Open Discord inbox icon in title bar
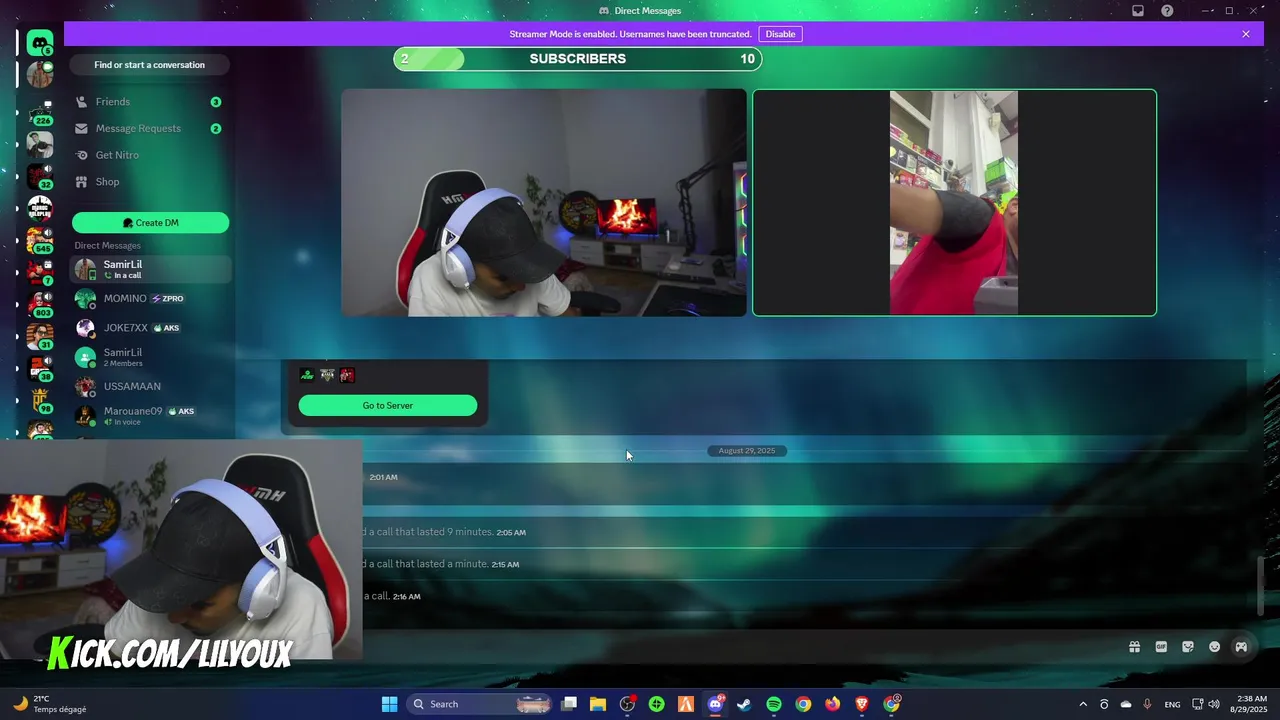The image size is (1280, 720). [x=1138, y=11]
